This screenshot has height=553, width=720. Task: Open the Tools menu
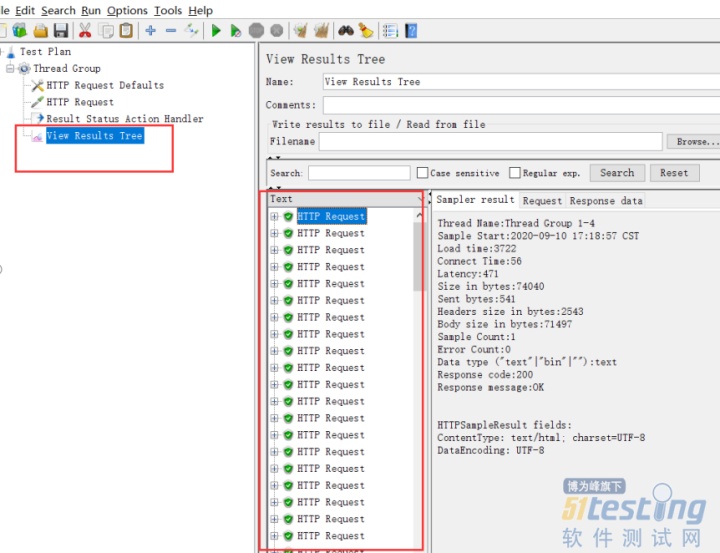click(x=168, y=10)
